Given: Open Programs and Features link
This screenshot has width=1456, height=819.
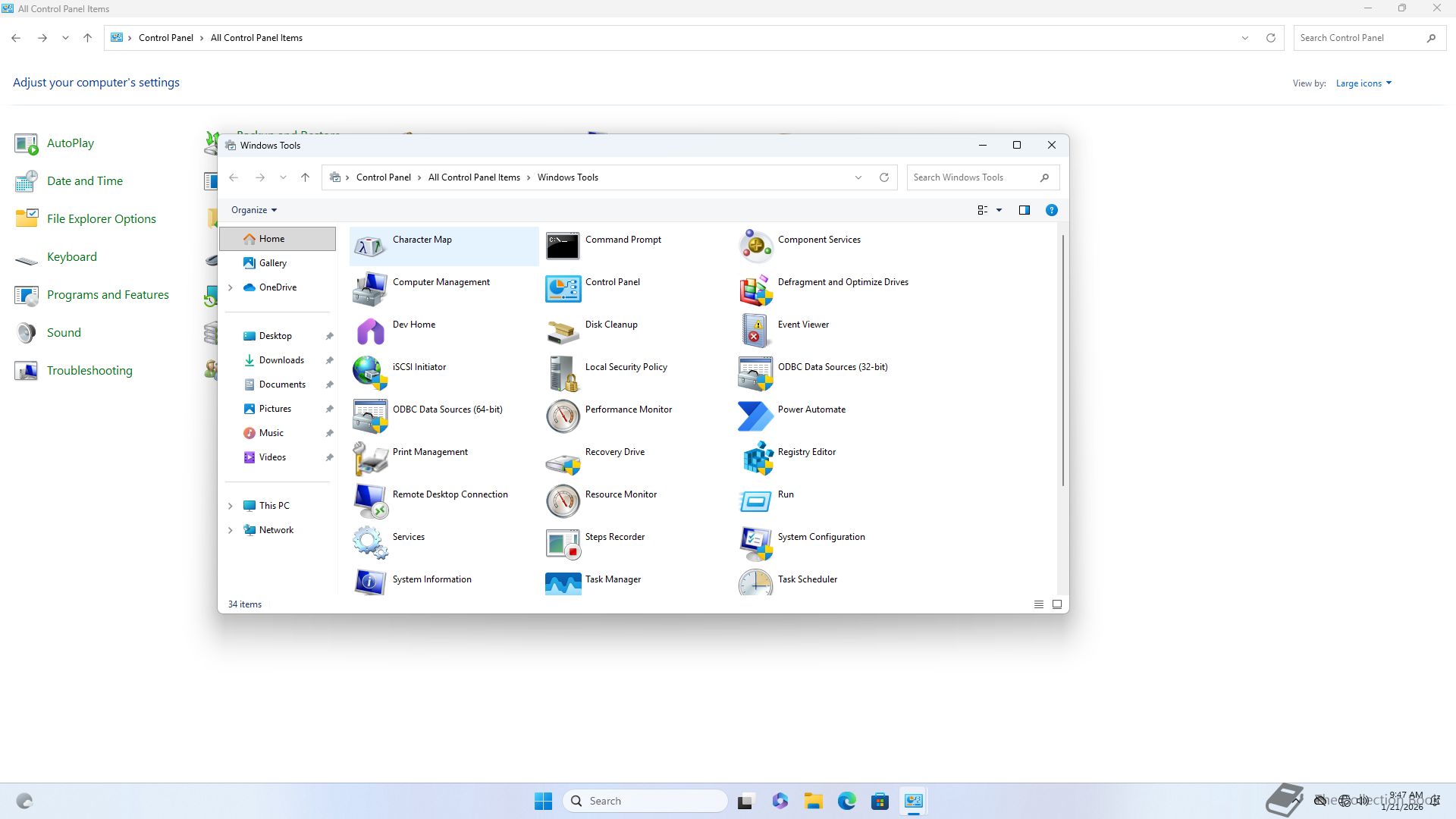Looking at the screenshot, I should (108, 295).
